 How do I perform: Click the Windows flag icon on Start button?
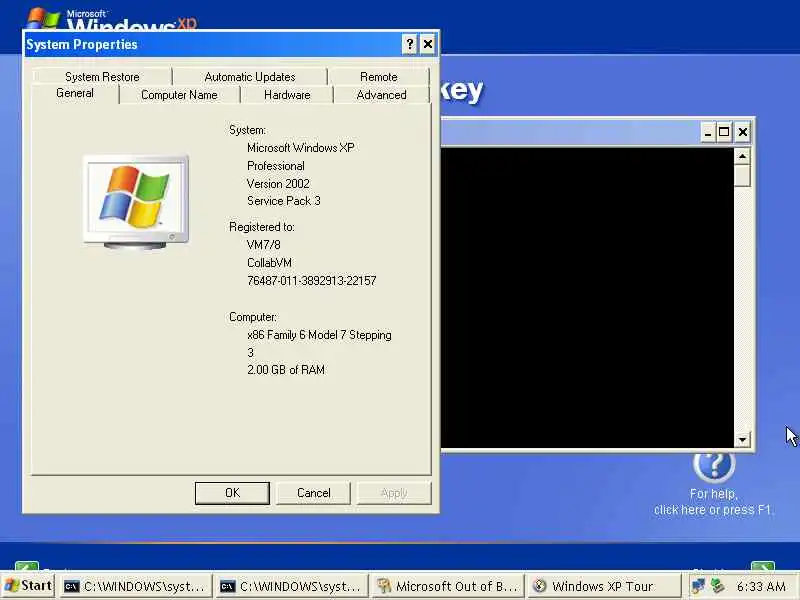[x=11, y=586]
